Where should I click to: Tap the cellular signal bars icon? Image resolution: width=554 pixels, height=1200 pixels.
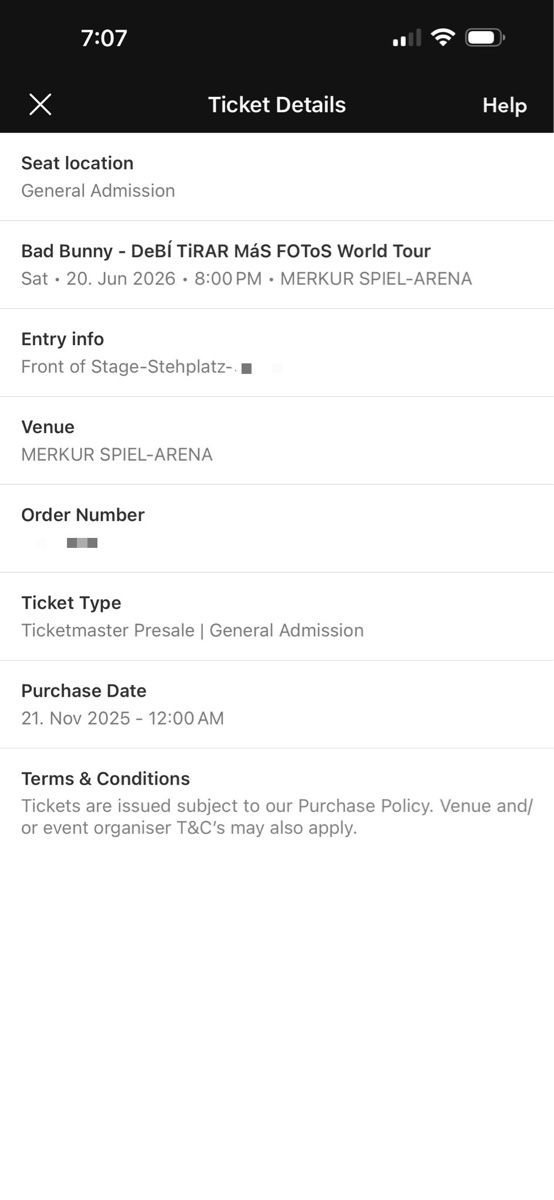(x=407, y=39)
